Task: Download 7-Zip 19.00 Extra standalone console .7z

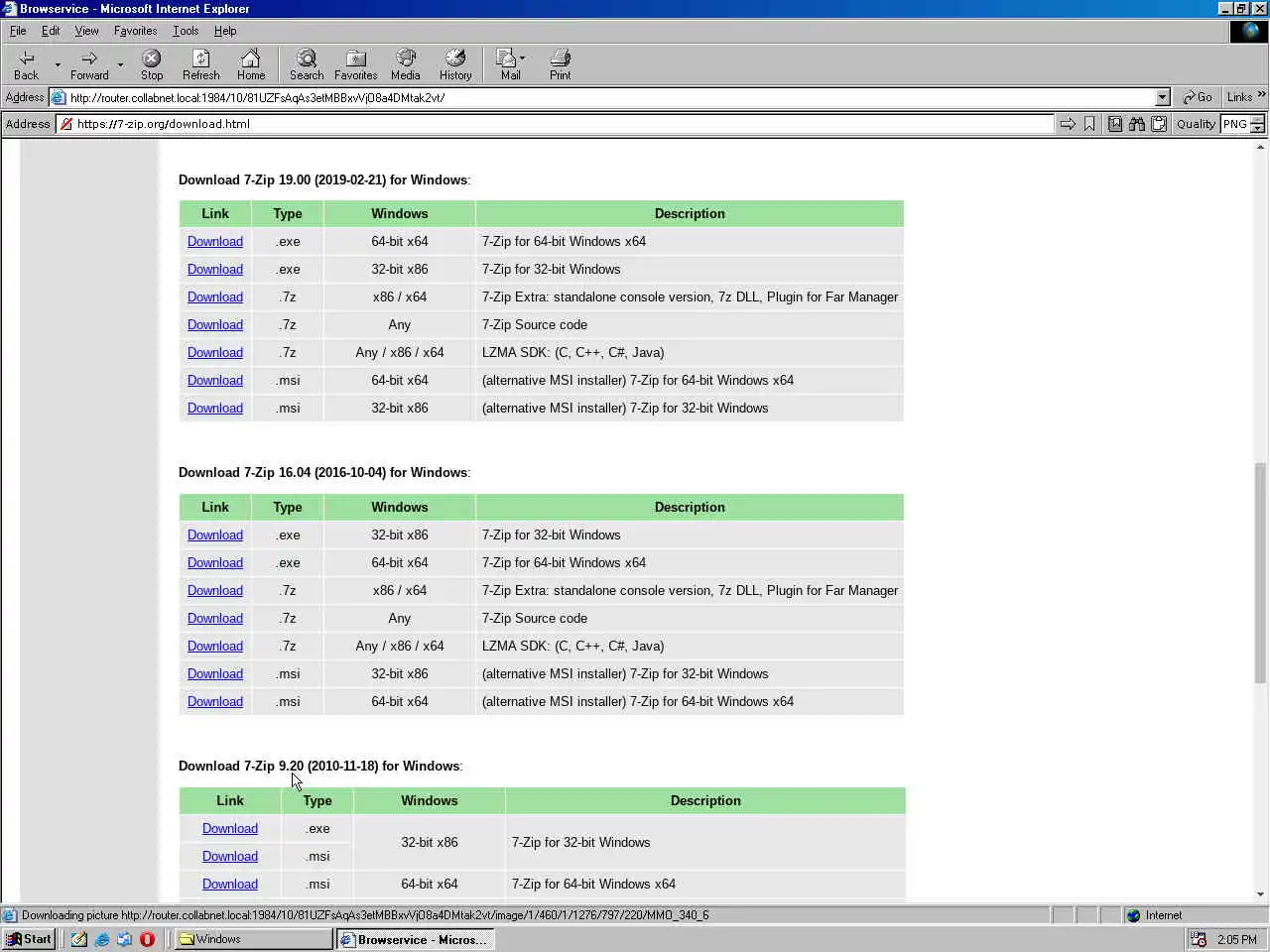Action: (215, 297)
